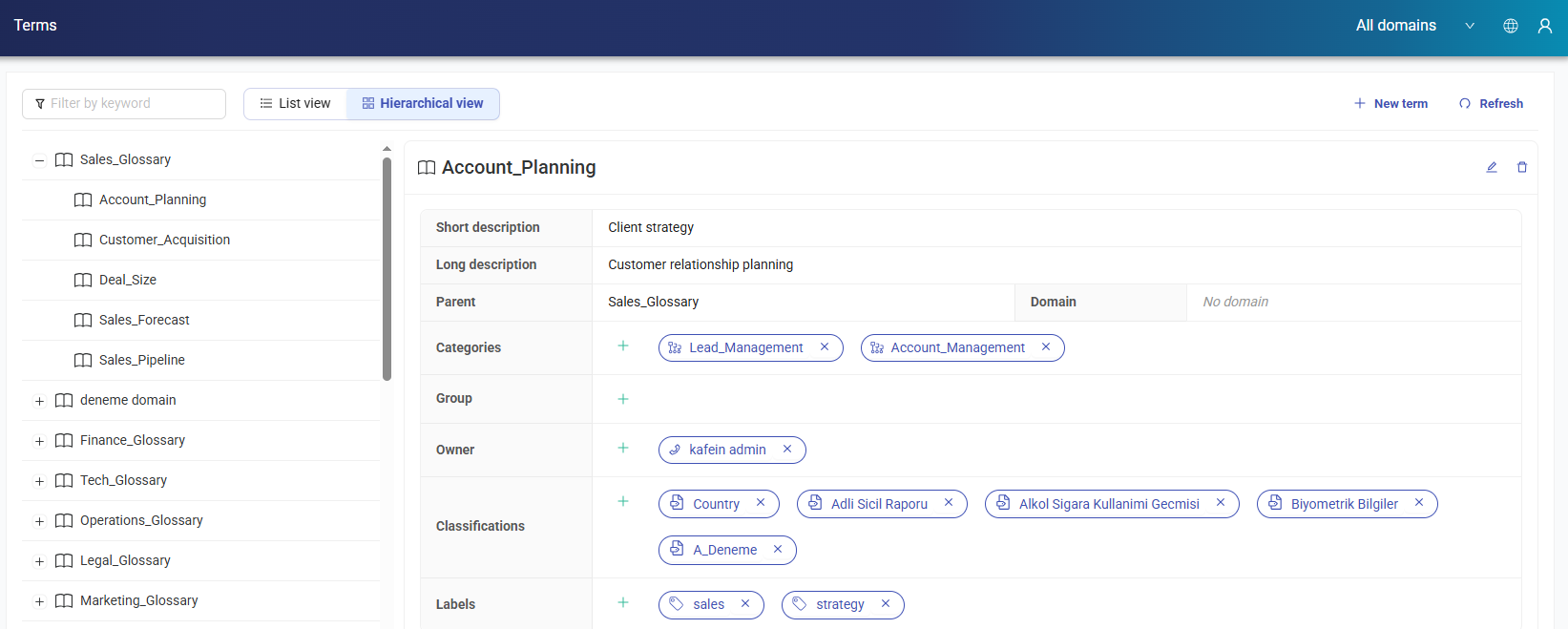The width and height of the screenshot is (1568, 629).
Task: Collapse the Sales_Glossary tree node
Action: [x=39, y=160]
